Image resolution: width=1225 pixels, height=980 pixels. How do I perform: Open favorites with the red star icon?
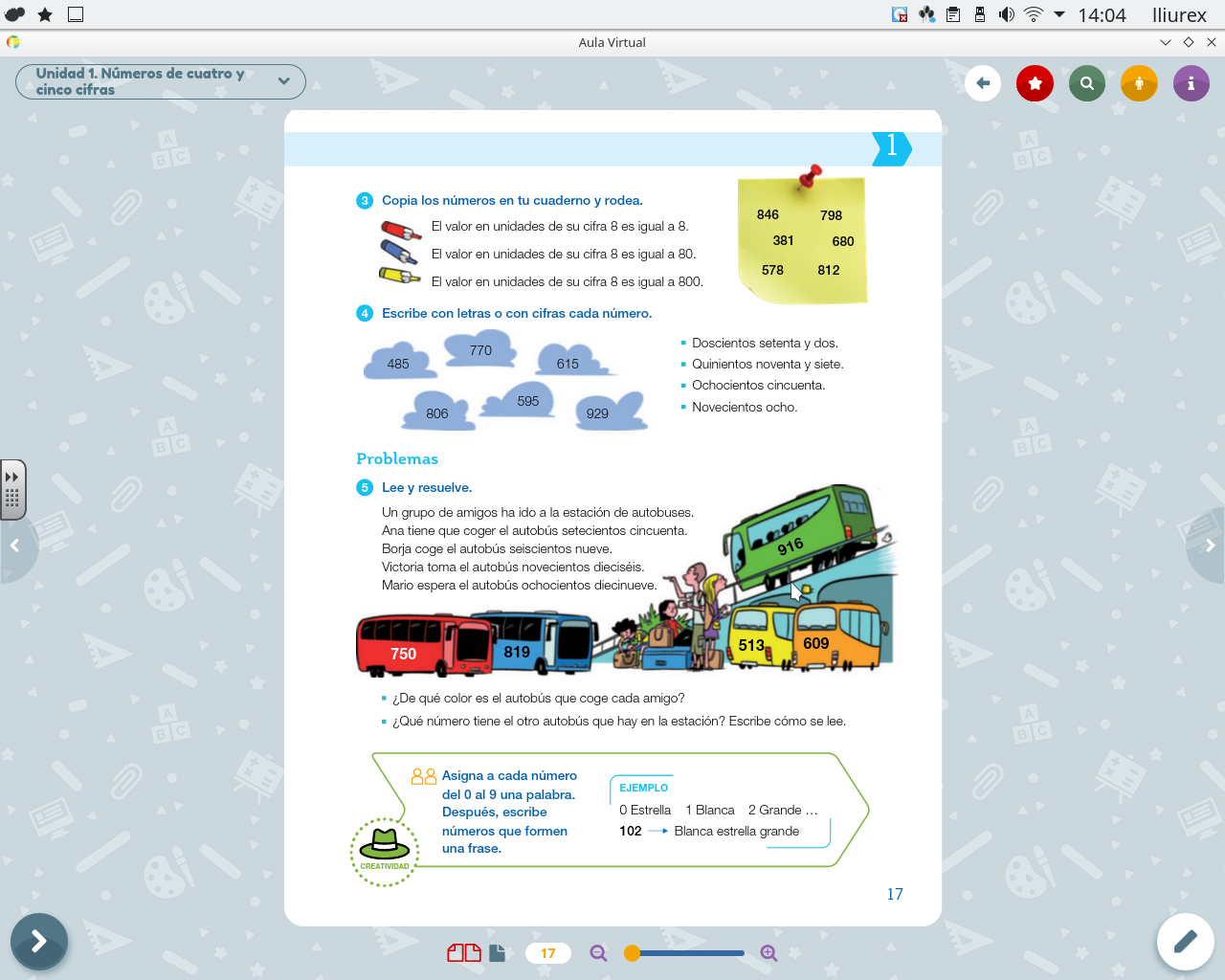click(1035, 83)
